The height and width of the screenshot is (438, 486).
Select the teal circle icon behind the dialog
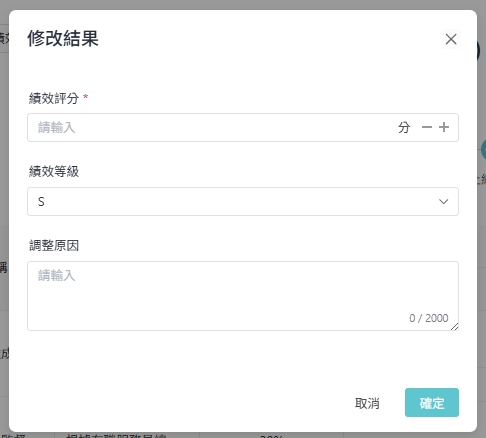click(x=483, y=150)
